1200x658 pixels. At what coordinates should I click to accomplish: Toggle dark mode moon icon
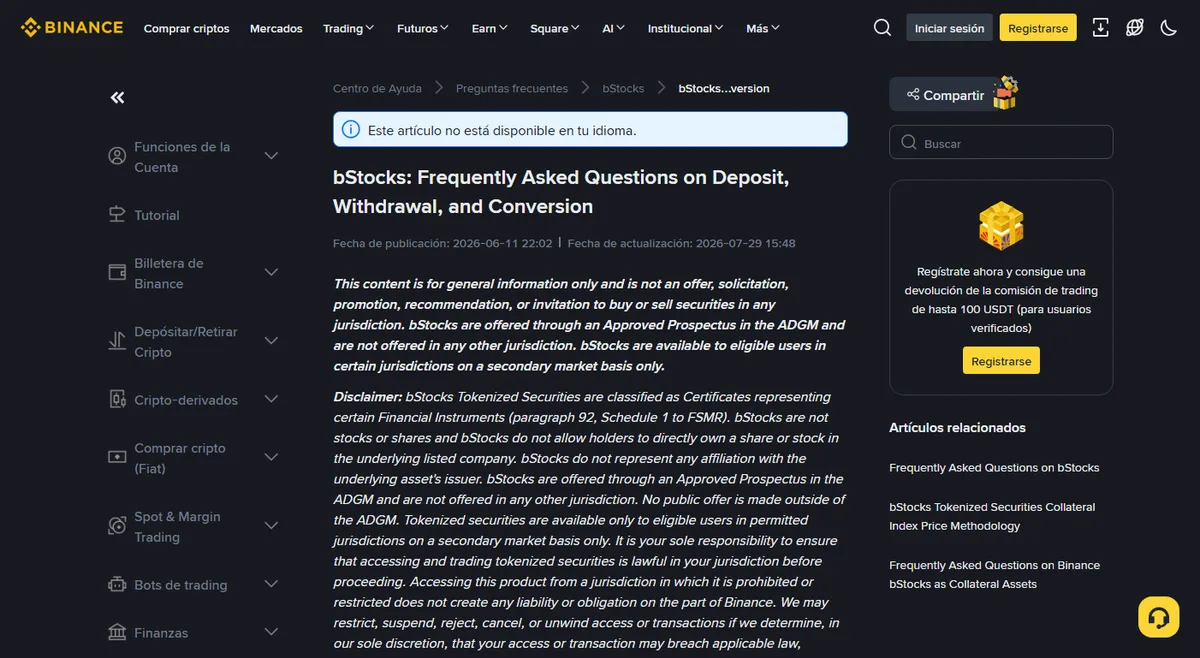1168,28
